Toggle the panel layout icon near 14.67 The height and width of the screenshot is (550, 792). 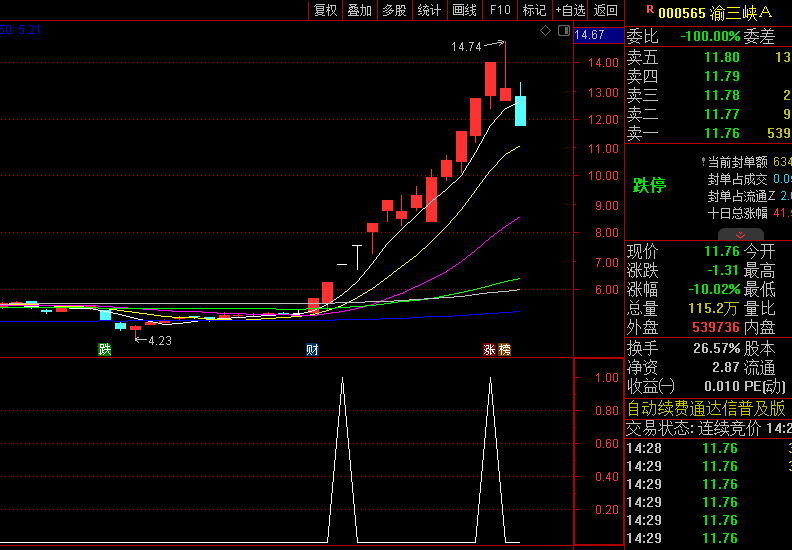pos(563,32)
